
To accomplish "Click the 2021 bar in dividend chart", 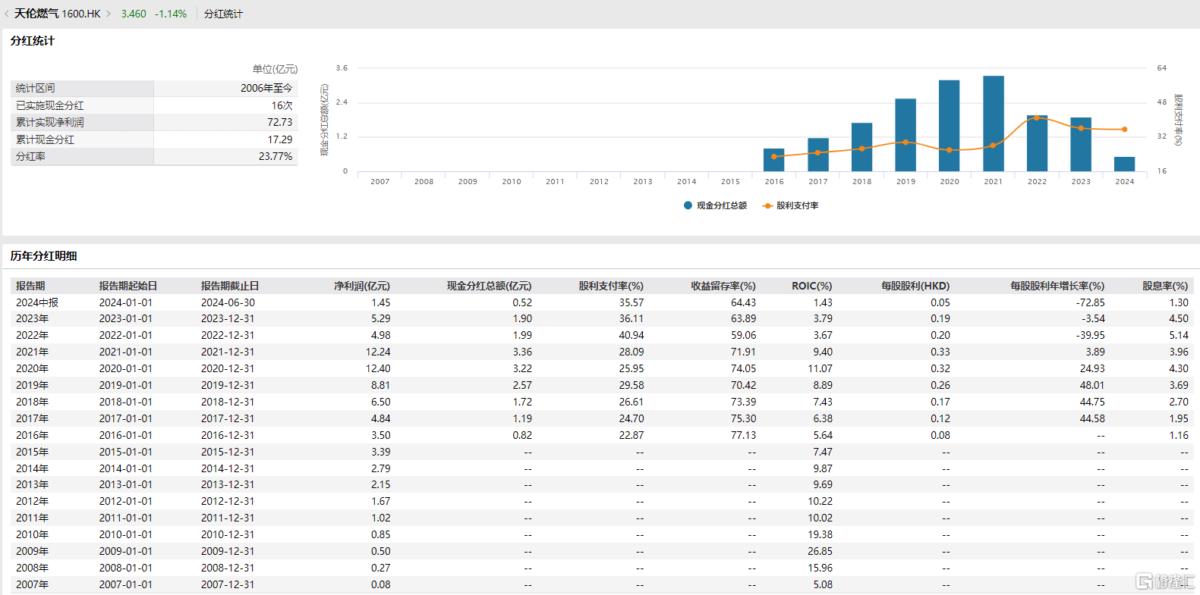I will click(x=993, y=123).
